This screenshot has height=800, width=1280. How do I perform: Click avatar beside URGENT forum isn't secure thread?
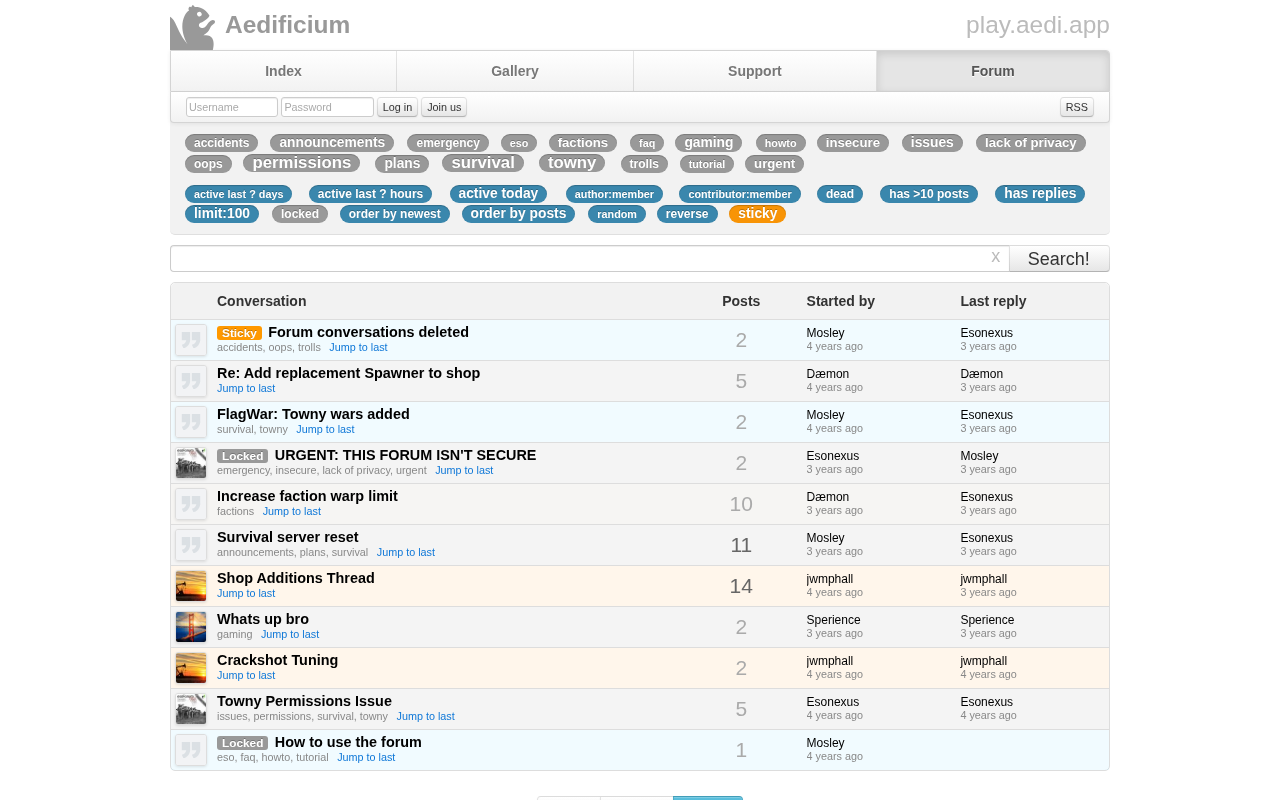(x=191, y=463)
